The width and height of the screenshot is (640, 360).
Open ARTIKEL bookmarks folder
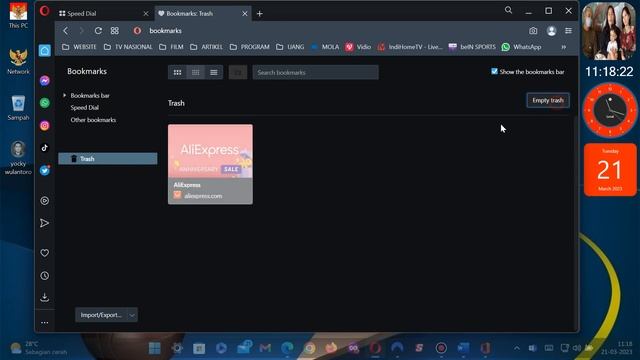coord(207,47)
